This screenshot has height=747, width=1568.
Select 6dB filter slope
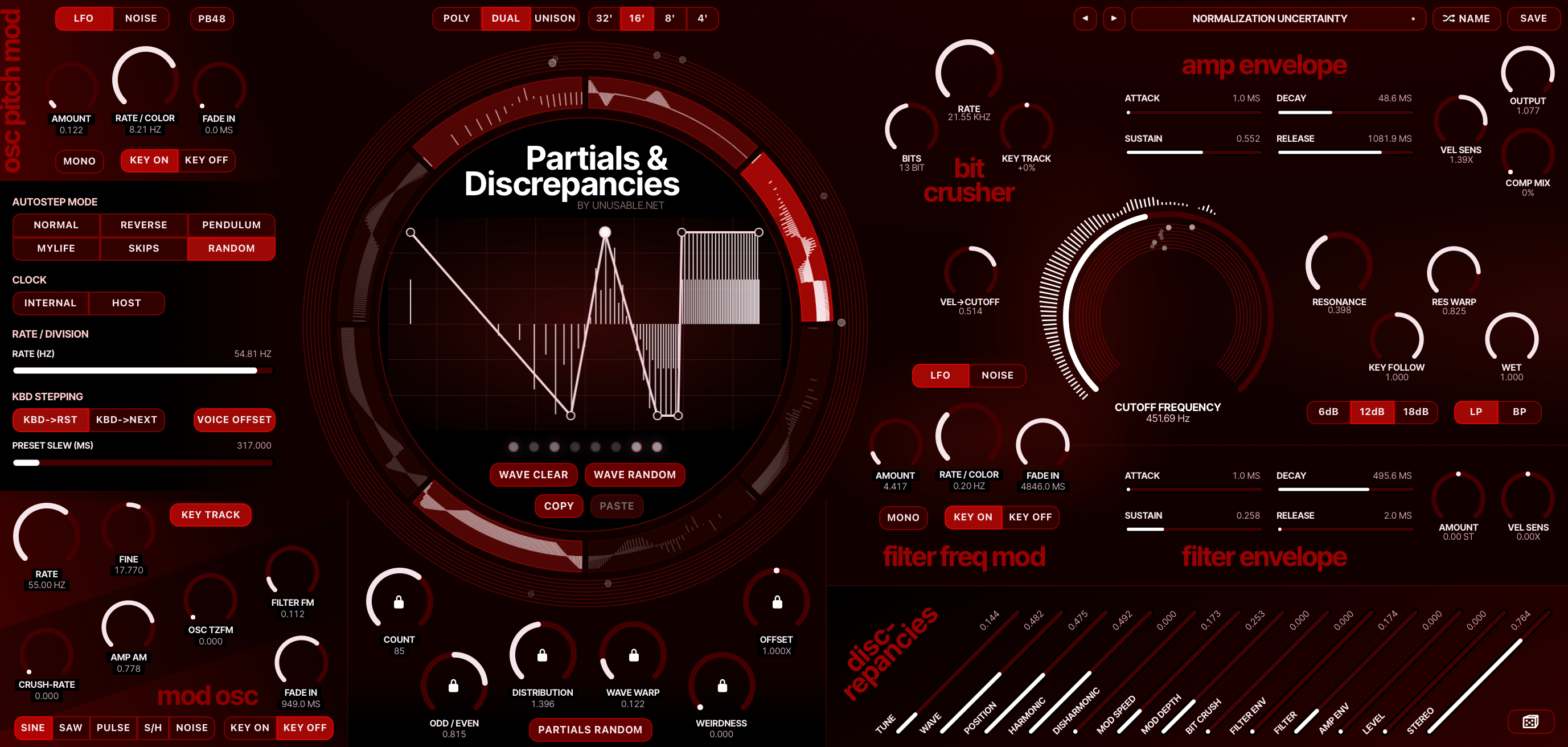click(1328, 412)
